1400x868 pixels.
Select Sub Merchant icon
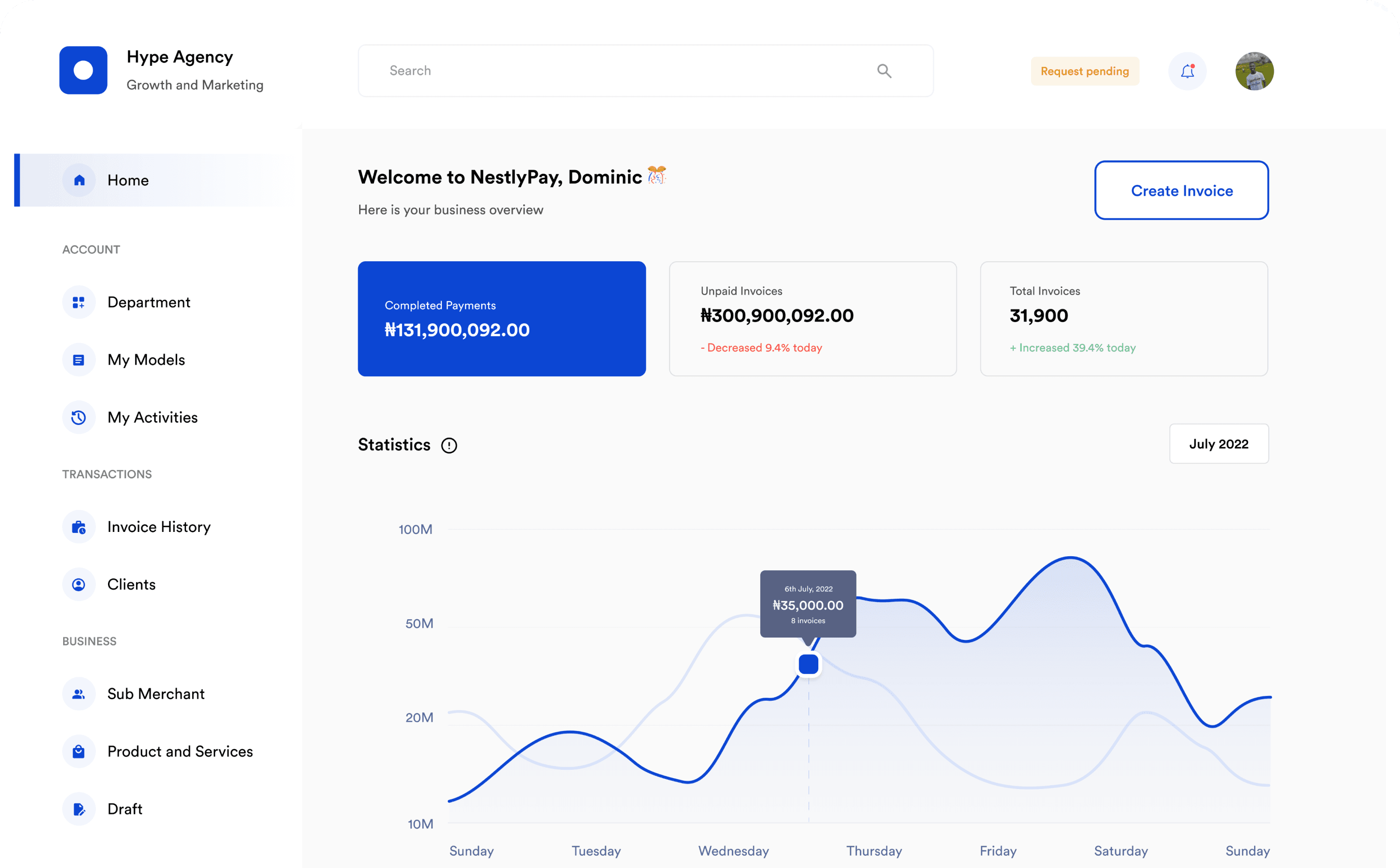pos(78,693)
